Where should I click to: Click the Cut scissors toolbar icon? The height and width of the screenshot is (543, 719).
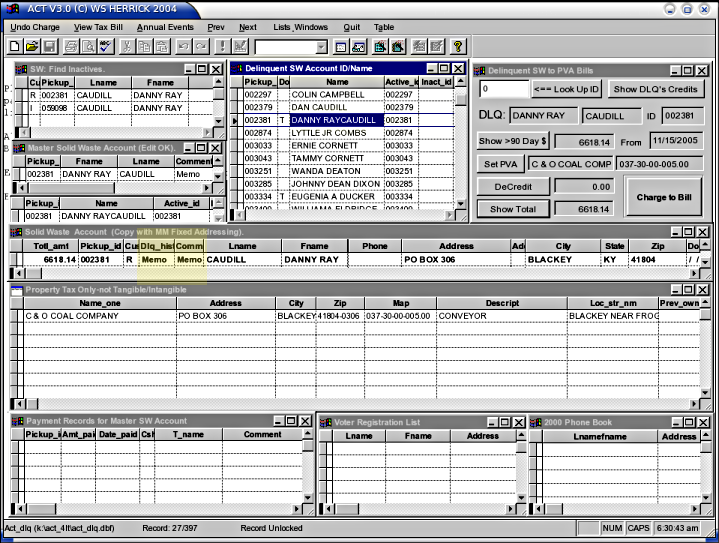pos(127,46)
